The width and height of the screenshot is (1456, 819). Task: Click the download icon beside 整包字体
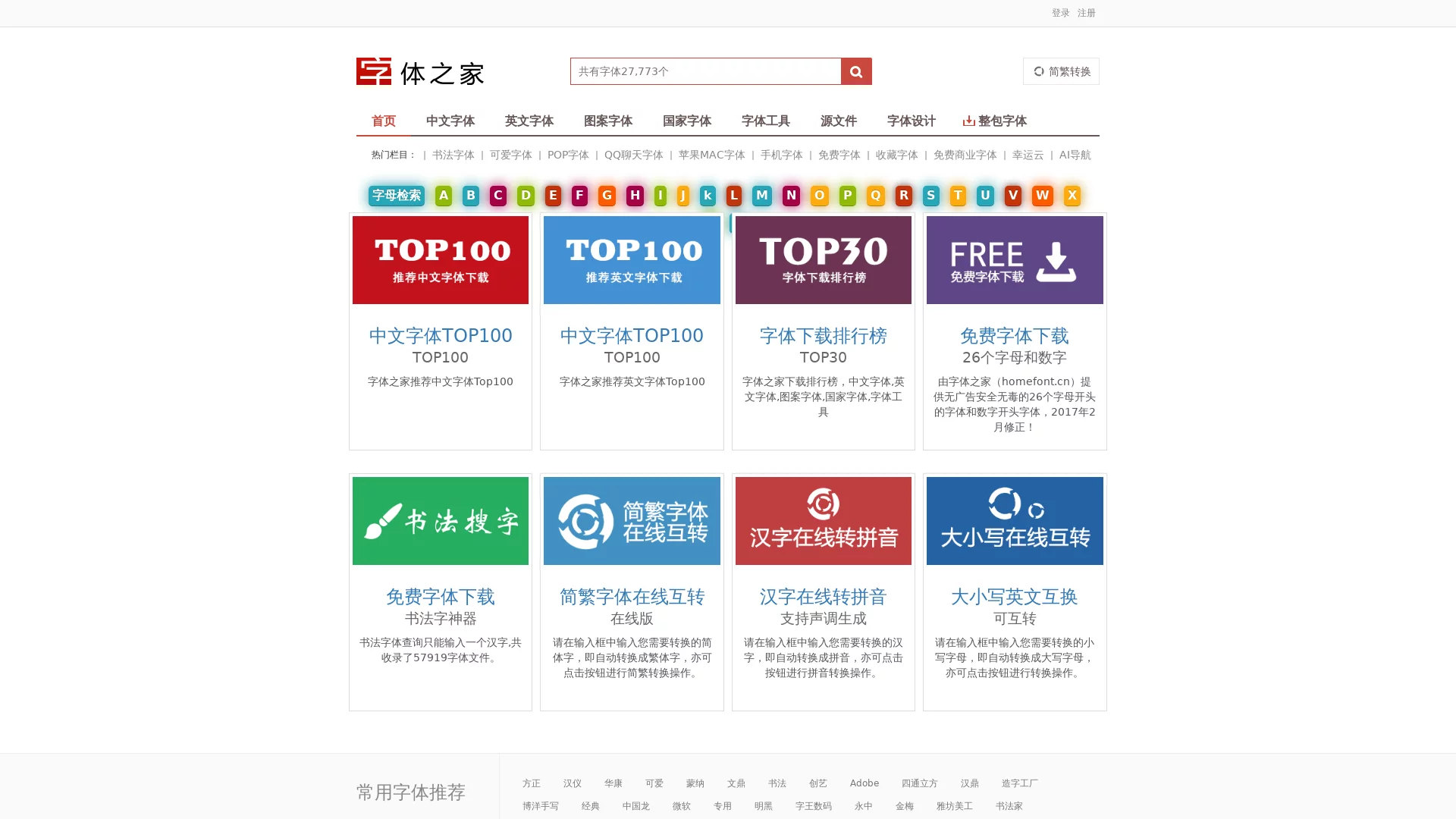[x=968, y=120]
